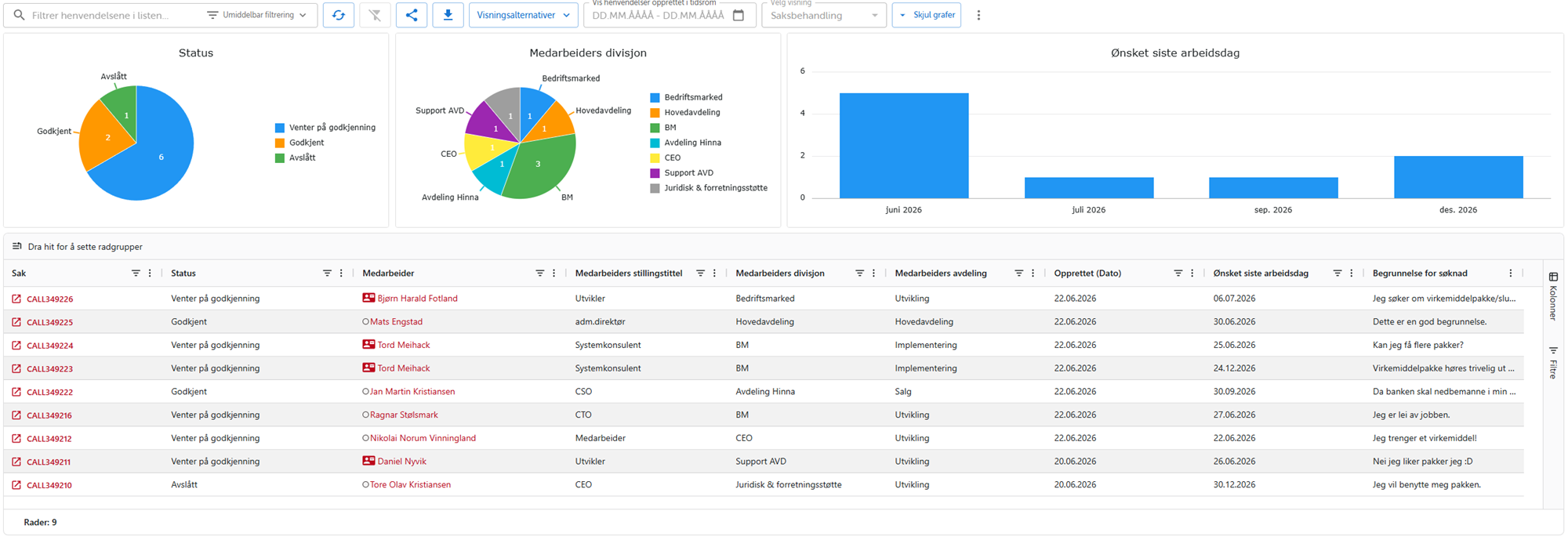Click the share icon button
1568x536 pixels.
pos(412,15)
